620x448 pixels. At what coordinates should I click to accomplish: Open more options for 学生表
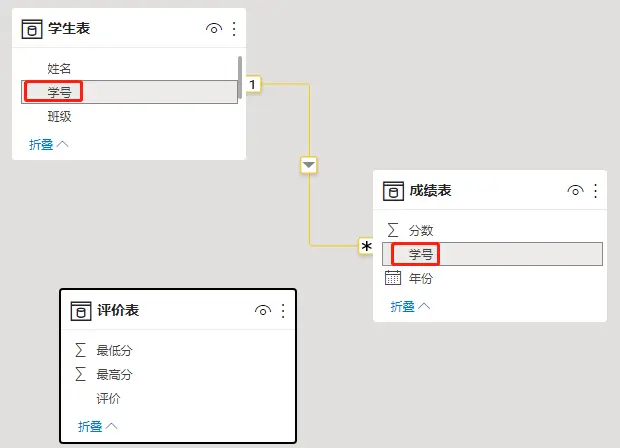click(234, 29)
